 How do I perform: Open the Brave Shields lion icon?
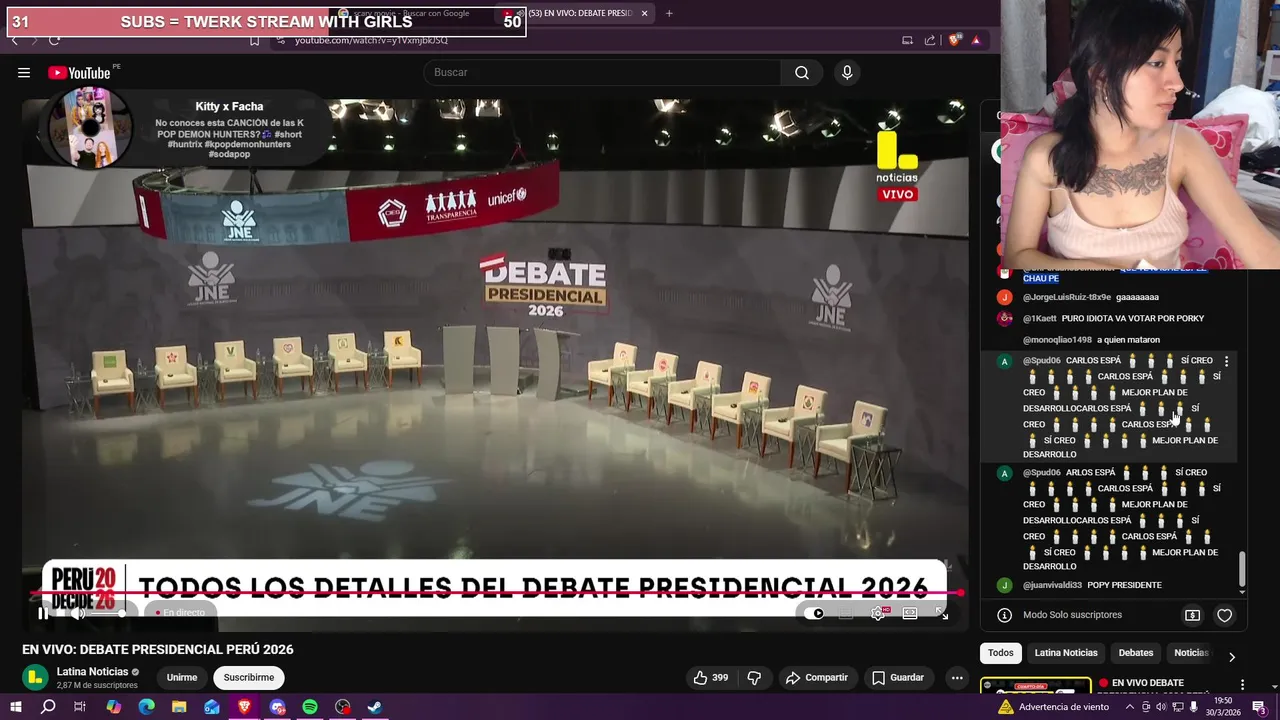954,40
